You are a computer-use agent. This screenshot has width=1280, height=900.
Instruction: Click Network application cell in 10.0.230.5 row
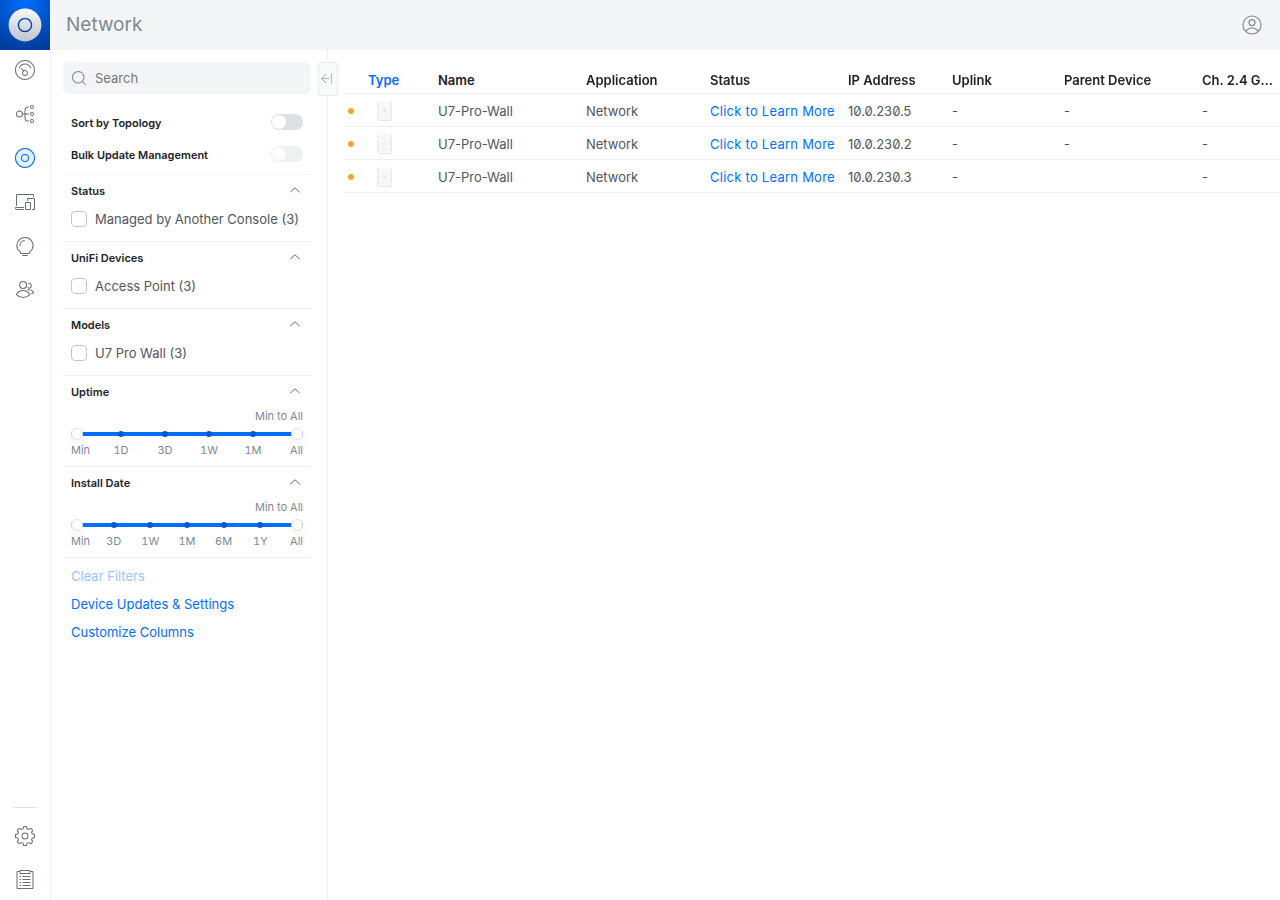pyautogui.click(x=612, y=111)
